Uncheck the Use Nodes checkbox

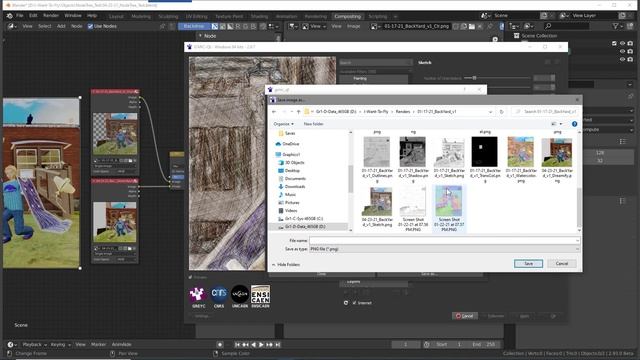(x=90, y=26)
